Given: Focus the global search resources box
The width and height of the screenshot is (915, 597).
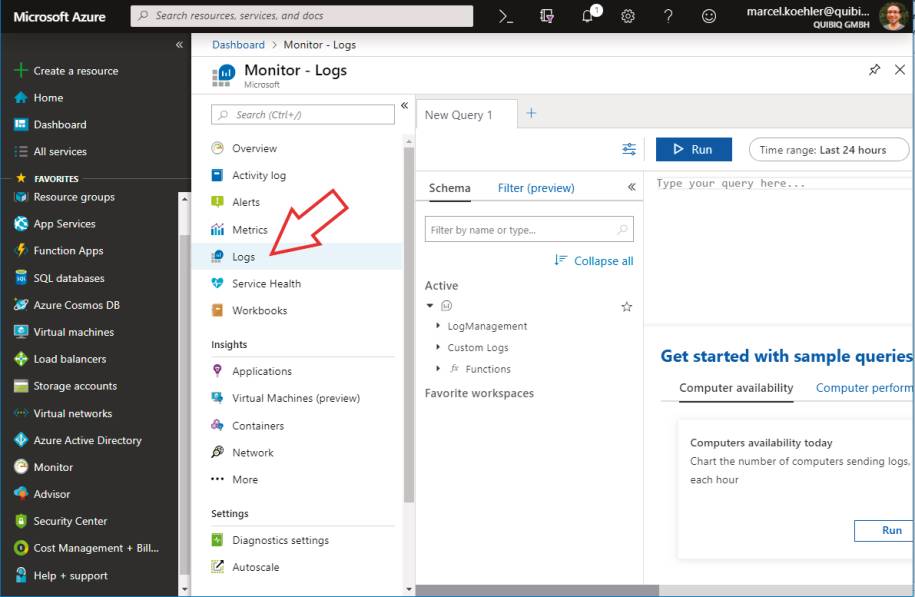Looking at the screenshot, I should (302, 16).
